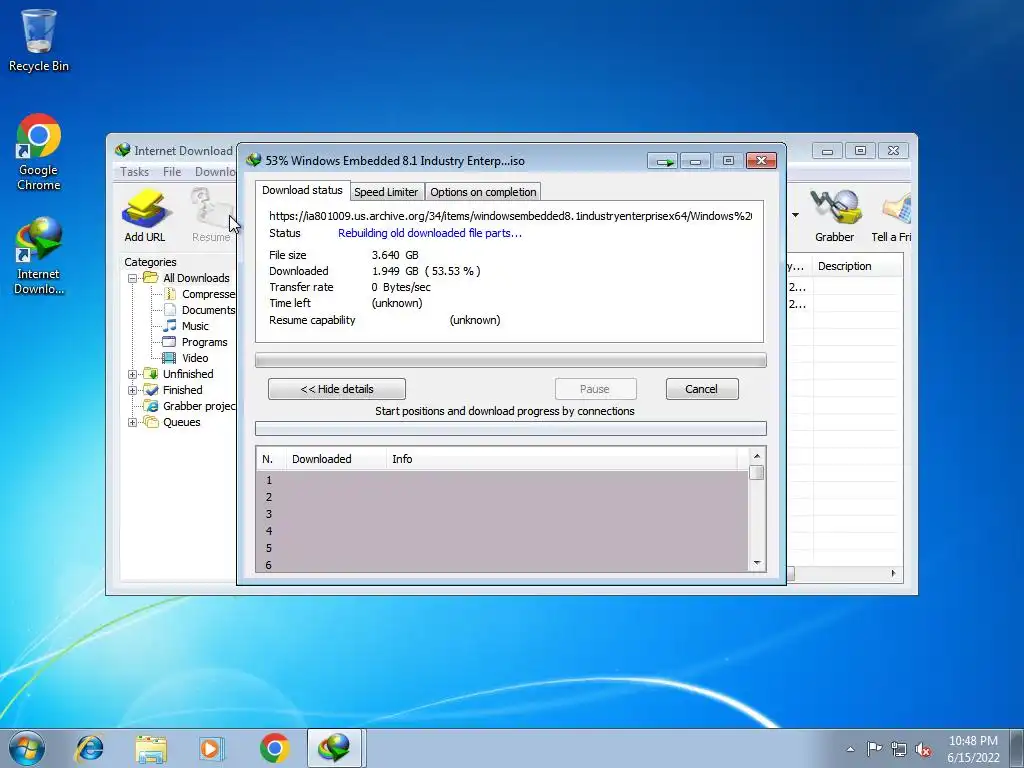
Task: Click the Rebuilding old downloaded file parts status
Action: point(430,233)
